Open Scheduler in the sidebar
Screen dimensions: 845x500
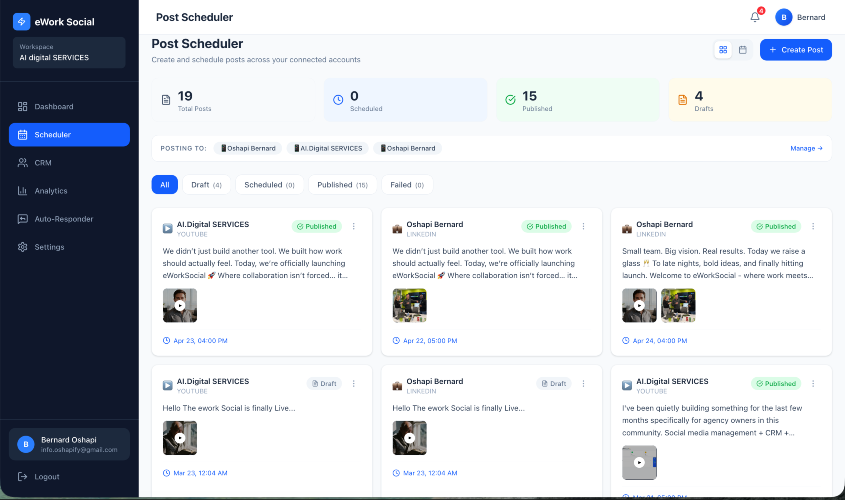click(69, 135)
